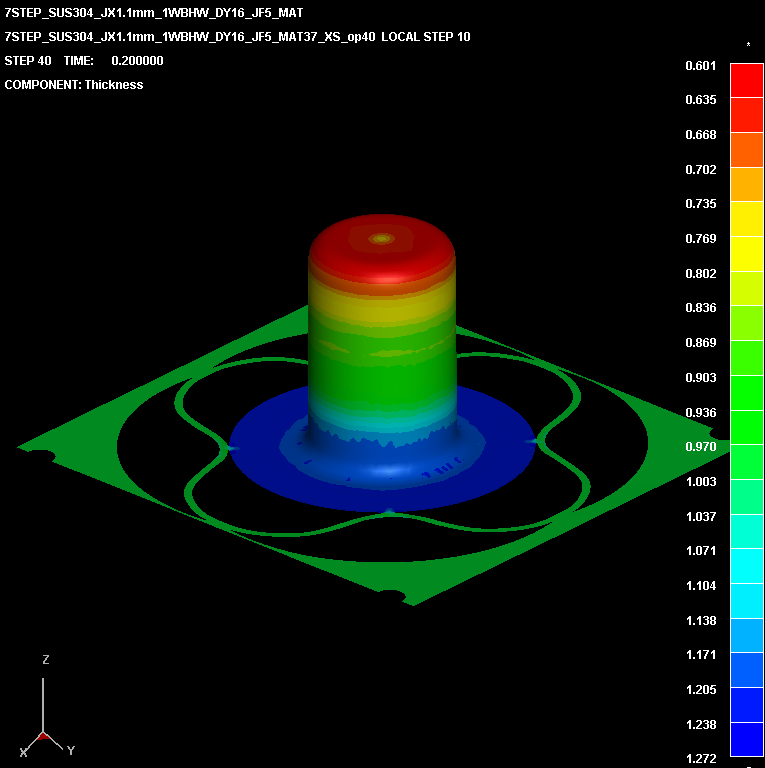Click legend value 0.936
The height and width of the screenshot is (768, 765).
click(x=700, y=412)
